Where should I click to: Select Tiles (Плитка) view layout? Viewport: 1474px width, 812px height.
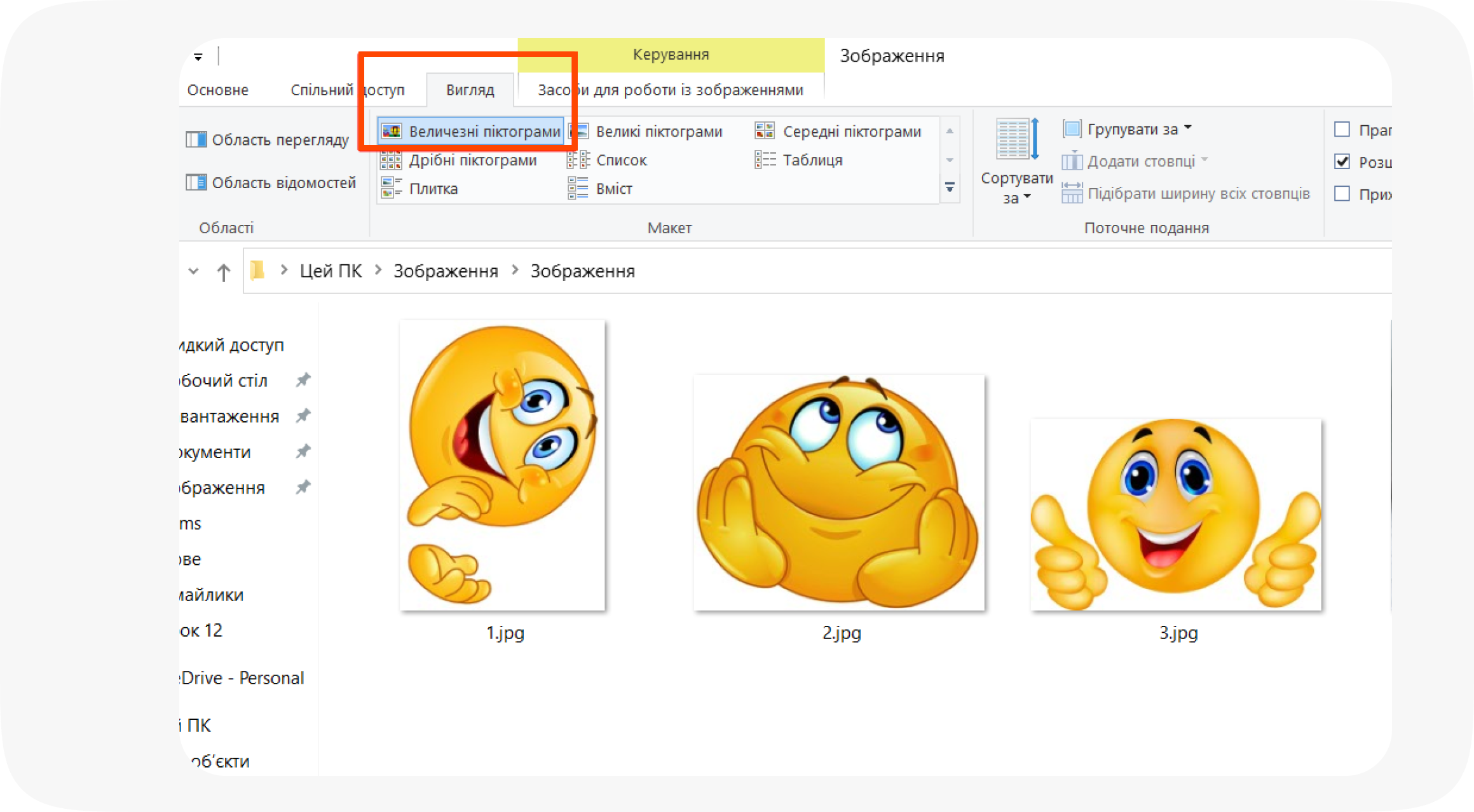point(420,189)
